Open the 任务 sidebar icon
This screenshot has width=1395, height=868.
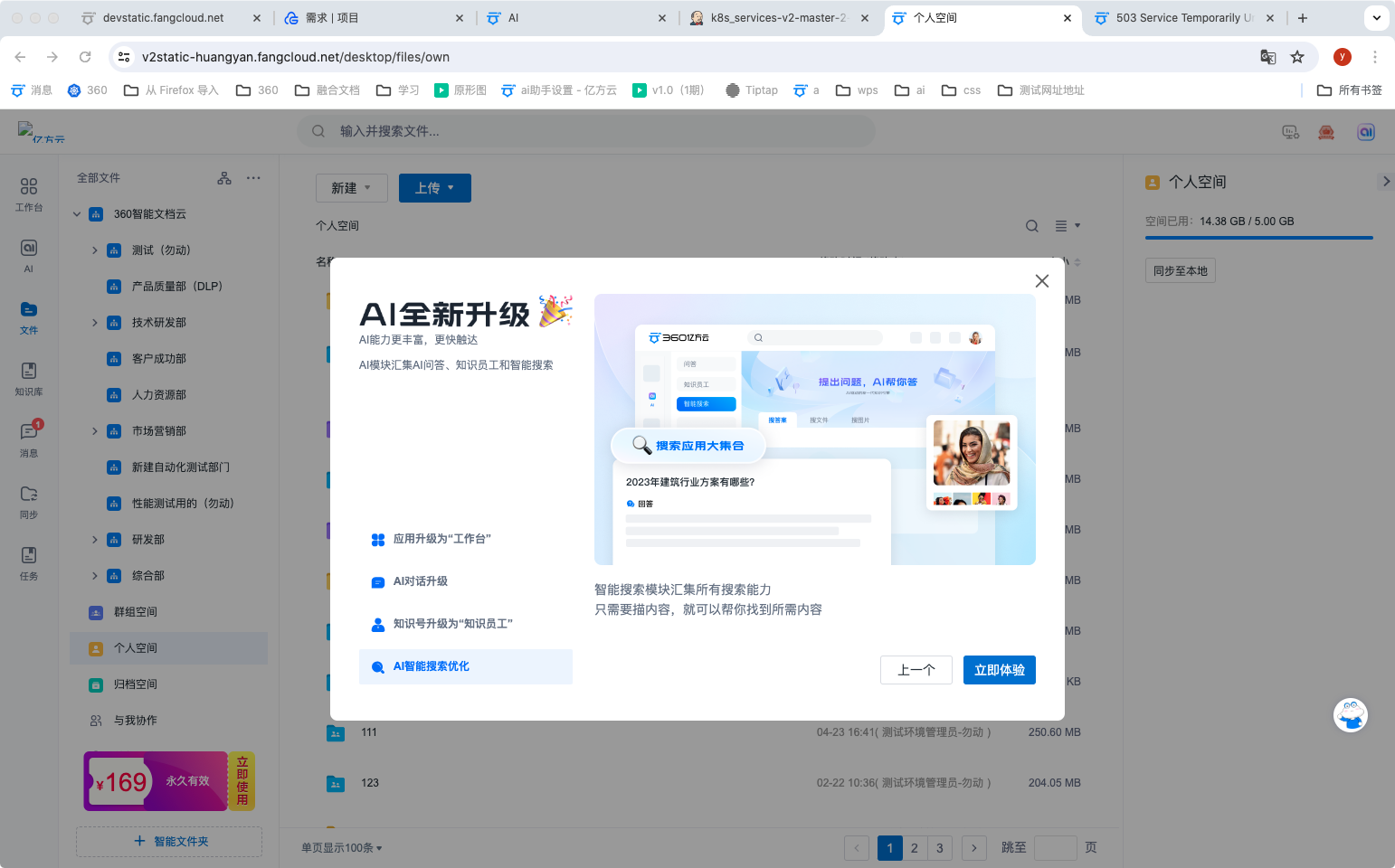click(29, 563)
